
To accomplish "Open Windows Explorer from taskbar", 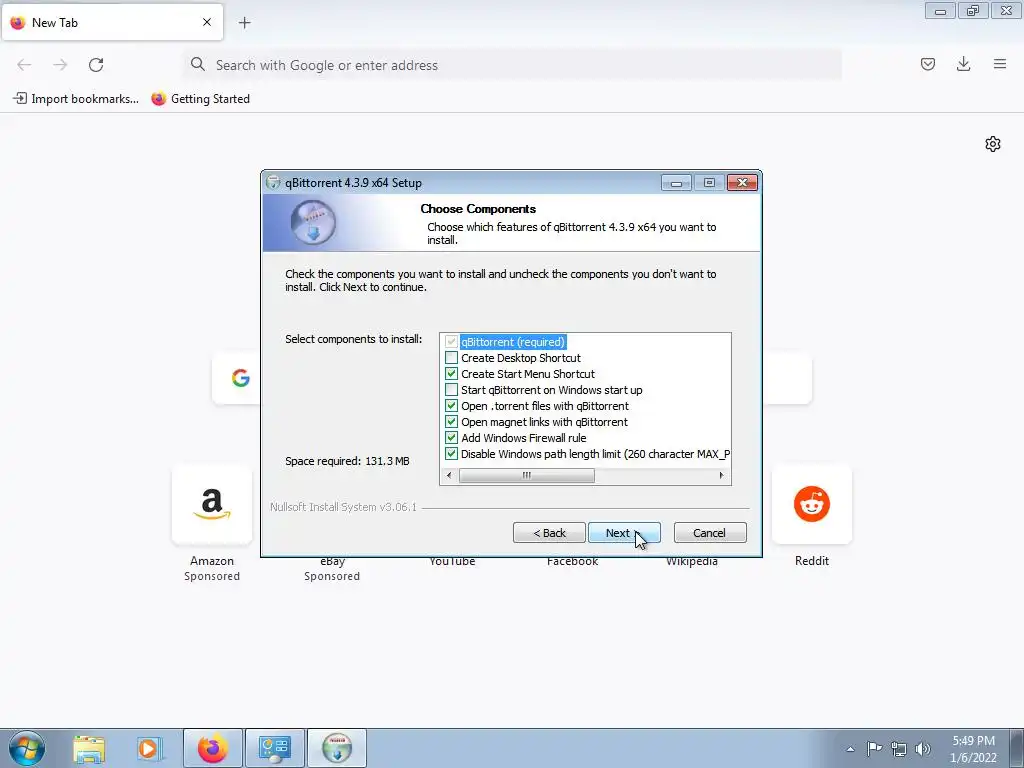I will click(89, 748).
